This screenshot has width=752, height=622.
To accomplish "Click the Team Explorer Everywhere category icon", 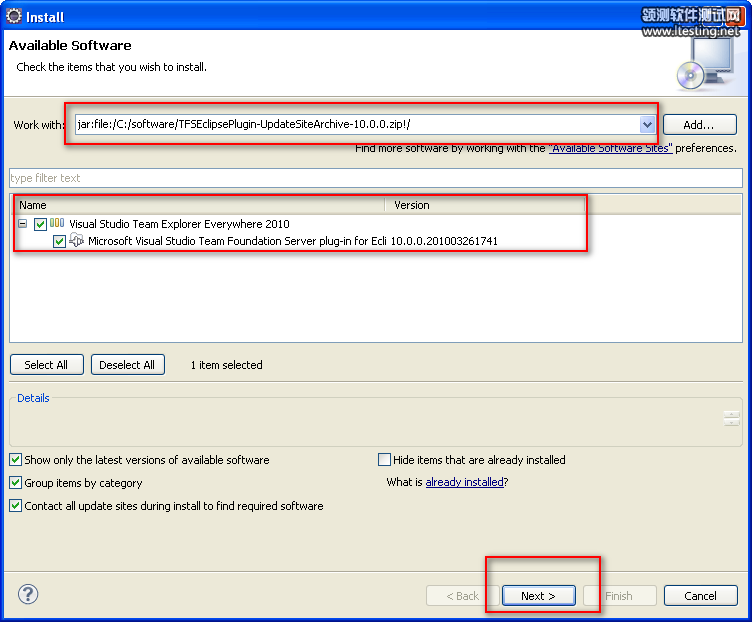I will pos(57,224).
